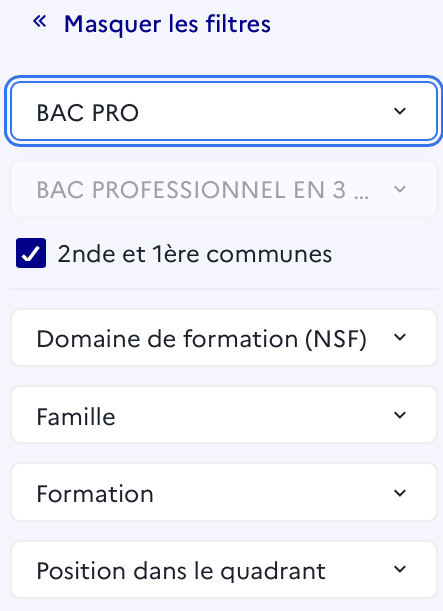Expand the Famille filter dropdown
This screenshot has height=611, width=443.
(224, 415)
